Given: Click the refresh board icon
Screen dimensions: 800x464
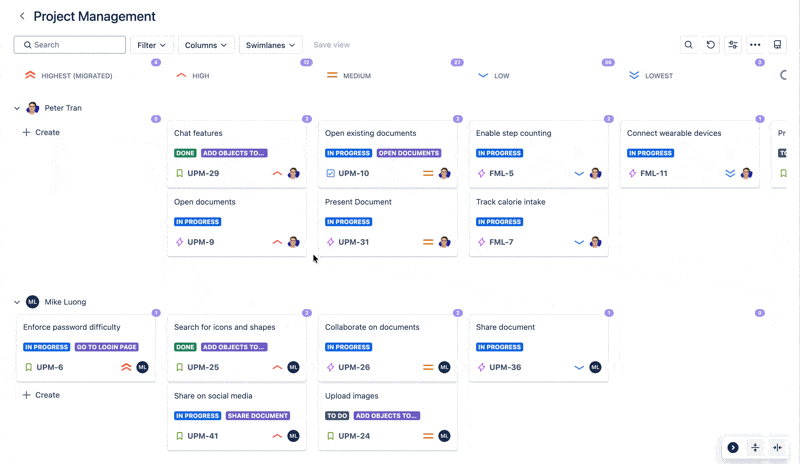Looking at the screenshot, I should pos(711,45).
